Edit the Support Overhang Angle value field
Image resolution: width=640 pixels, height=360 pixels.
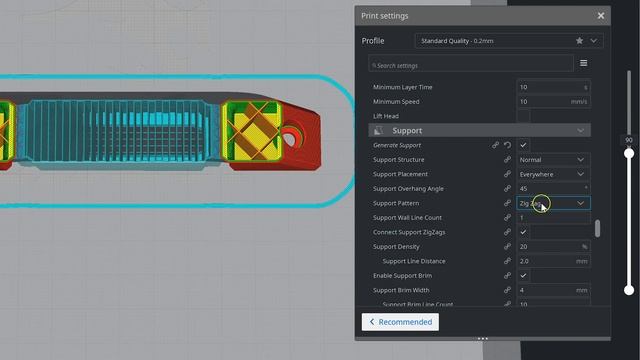pyautogui.click(x=553, y=189)
